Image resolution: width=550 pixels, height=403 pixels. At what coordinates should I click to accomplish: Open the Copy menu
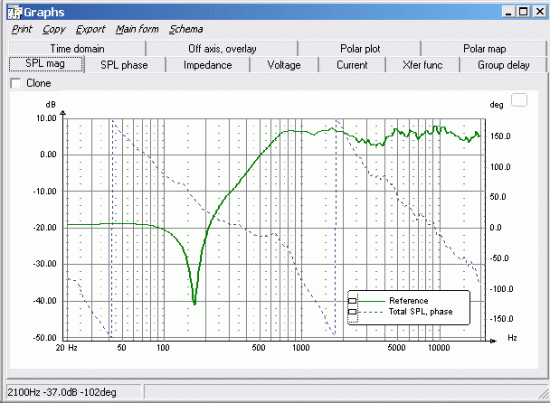[x=54, y=29]
